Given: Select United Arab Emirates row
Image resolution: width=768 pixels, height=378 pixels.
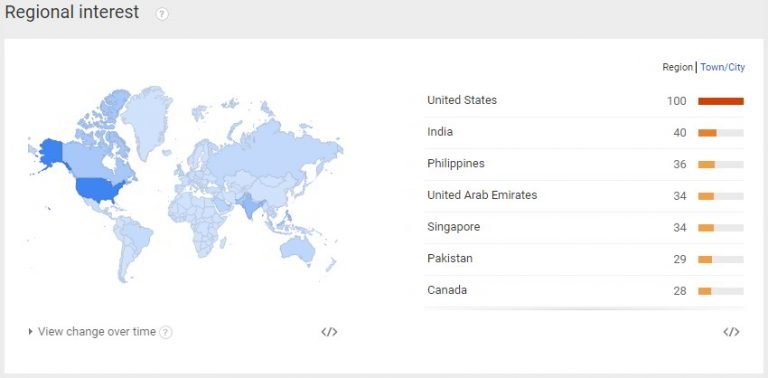Looking at the screenshot, I should click(x=584, y=196).
